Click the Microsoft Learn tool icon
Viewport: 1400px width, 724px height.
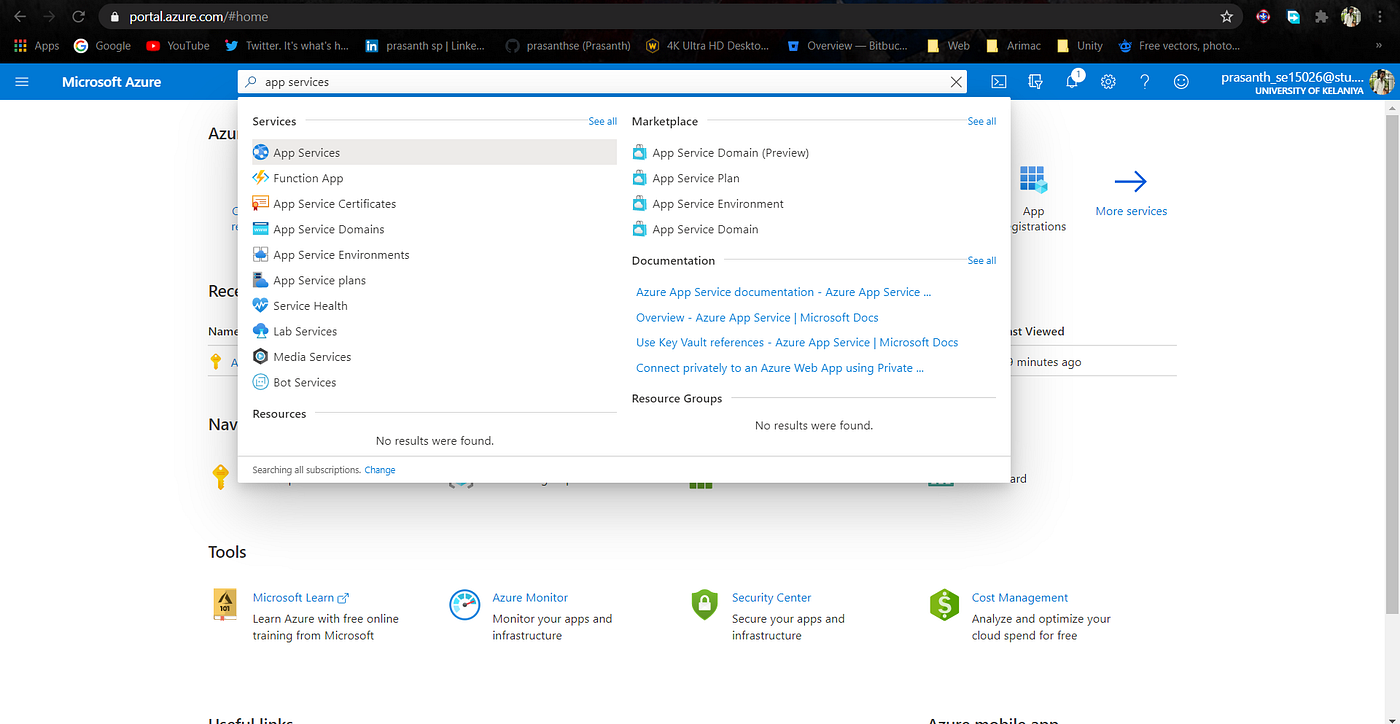coord(225,605)
